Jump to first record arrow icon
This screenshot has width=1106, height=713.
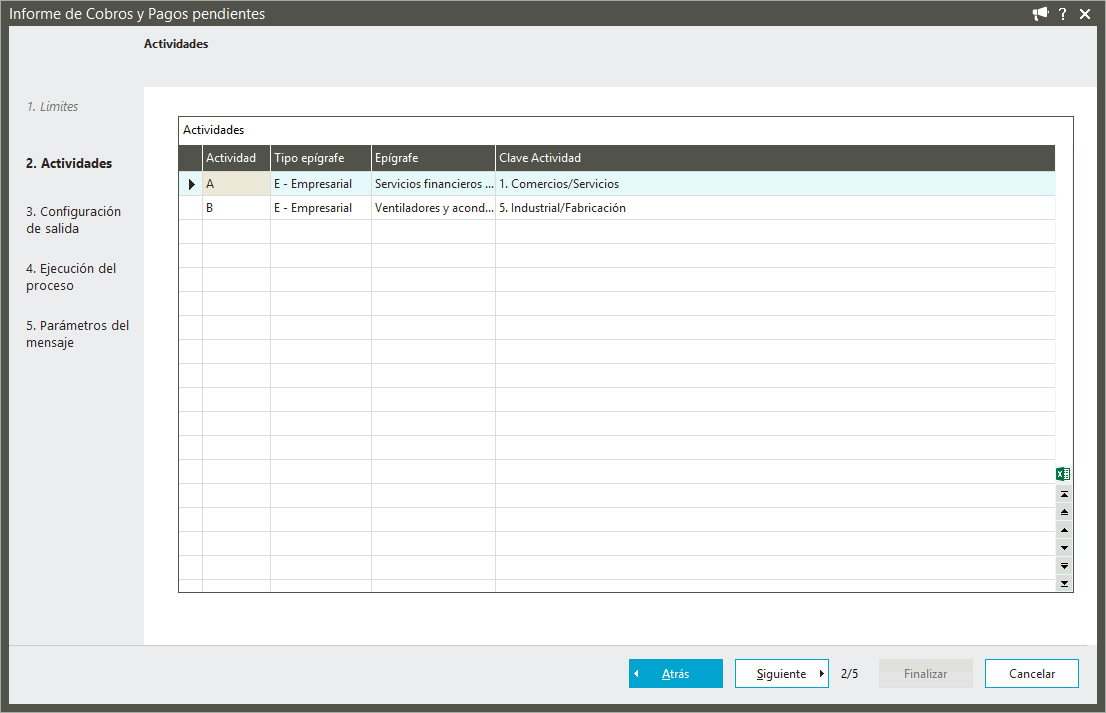pyautogui.click(x=1064, y=494)
